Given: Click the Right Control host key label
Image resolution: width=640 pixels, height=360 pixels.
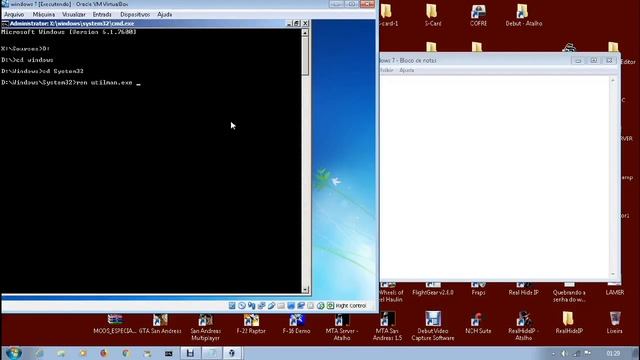Looking at the screenshot, I should pos(351,306).
